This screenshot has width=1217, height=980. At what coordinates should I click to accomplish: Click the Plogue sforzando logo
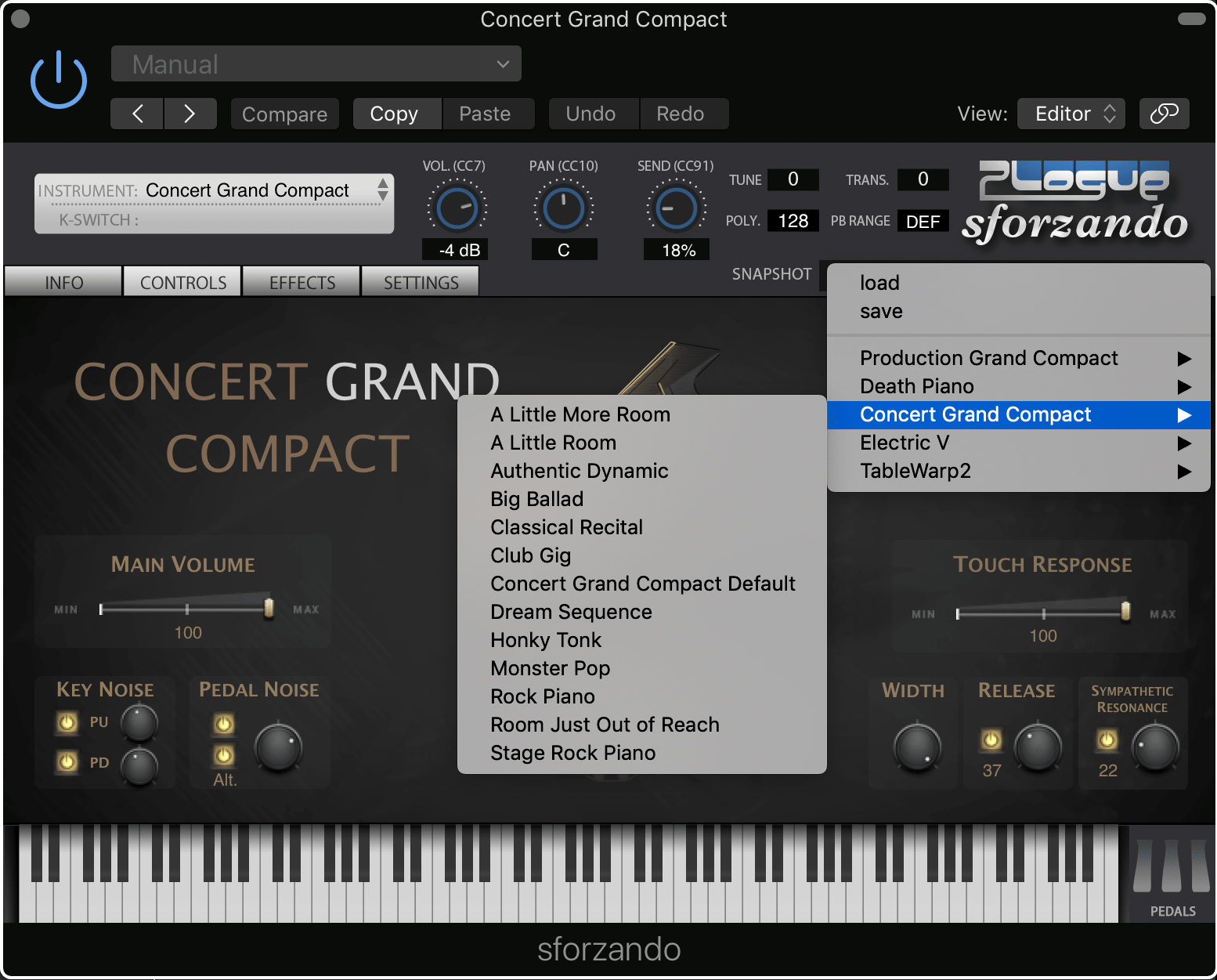(x=1074, y=201)
